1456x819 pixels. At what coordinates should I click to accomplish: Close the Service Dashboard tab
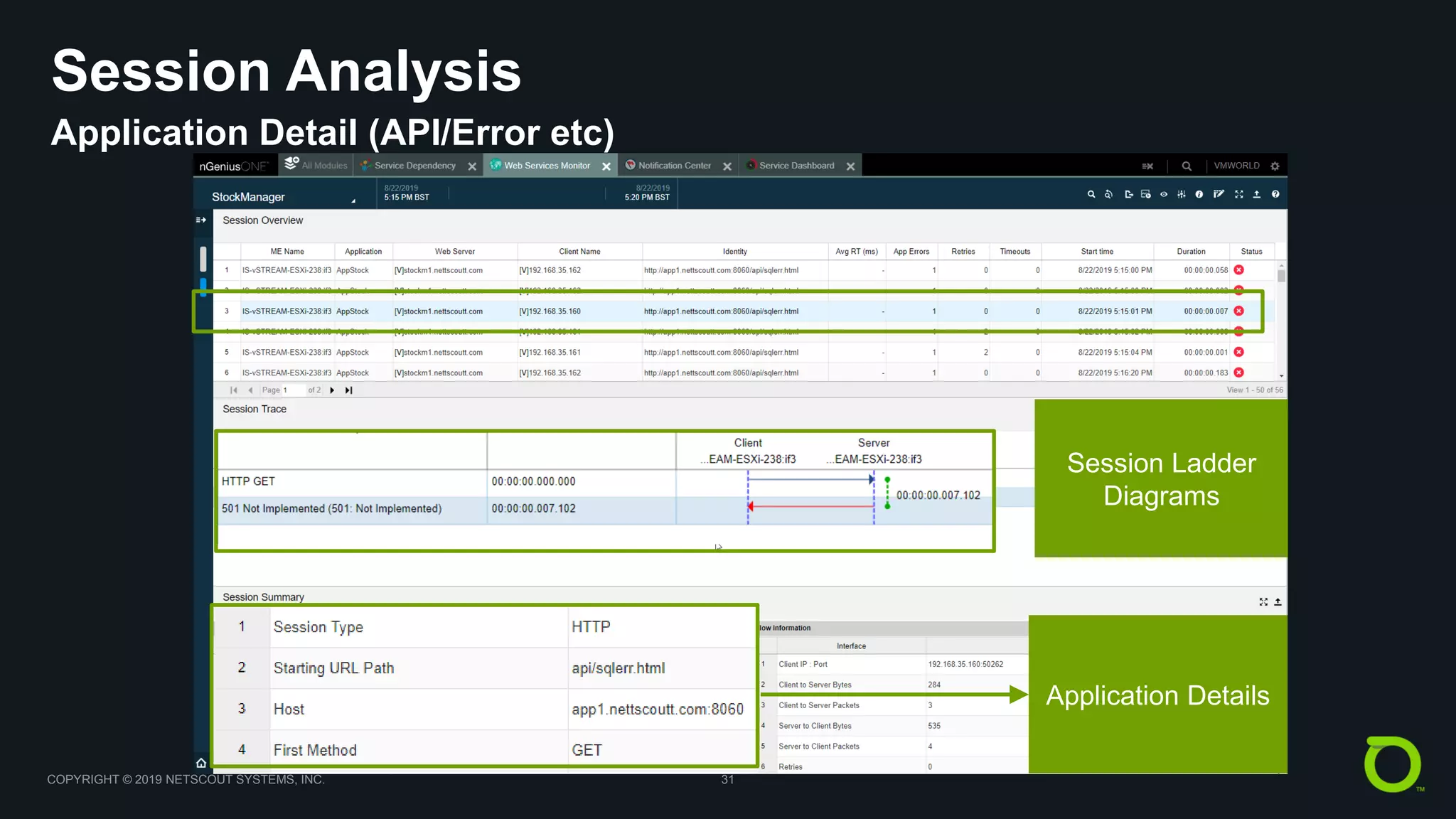click(x=850, y=166)
